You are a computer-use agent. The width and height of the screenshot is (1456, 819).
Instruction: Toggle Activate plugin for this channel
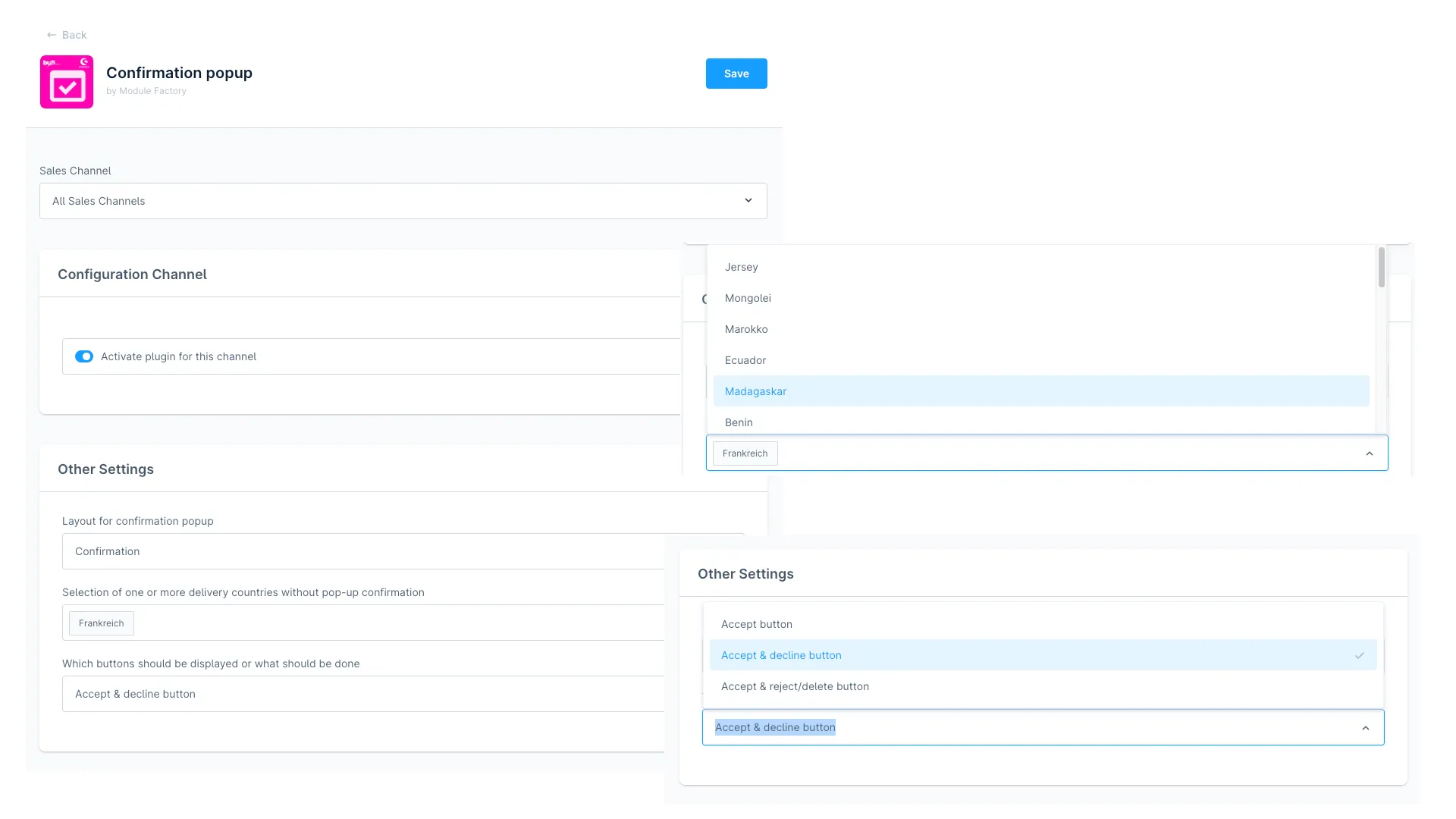point(84,356)
